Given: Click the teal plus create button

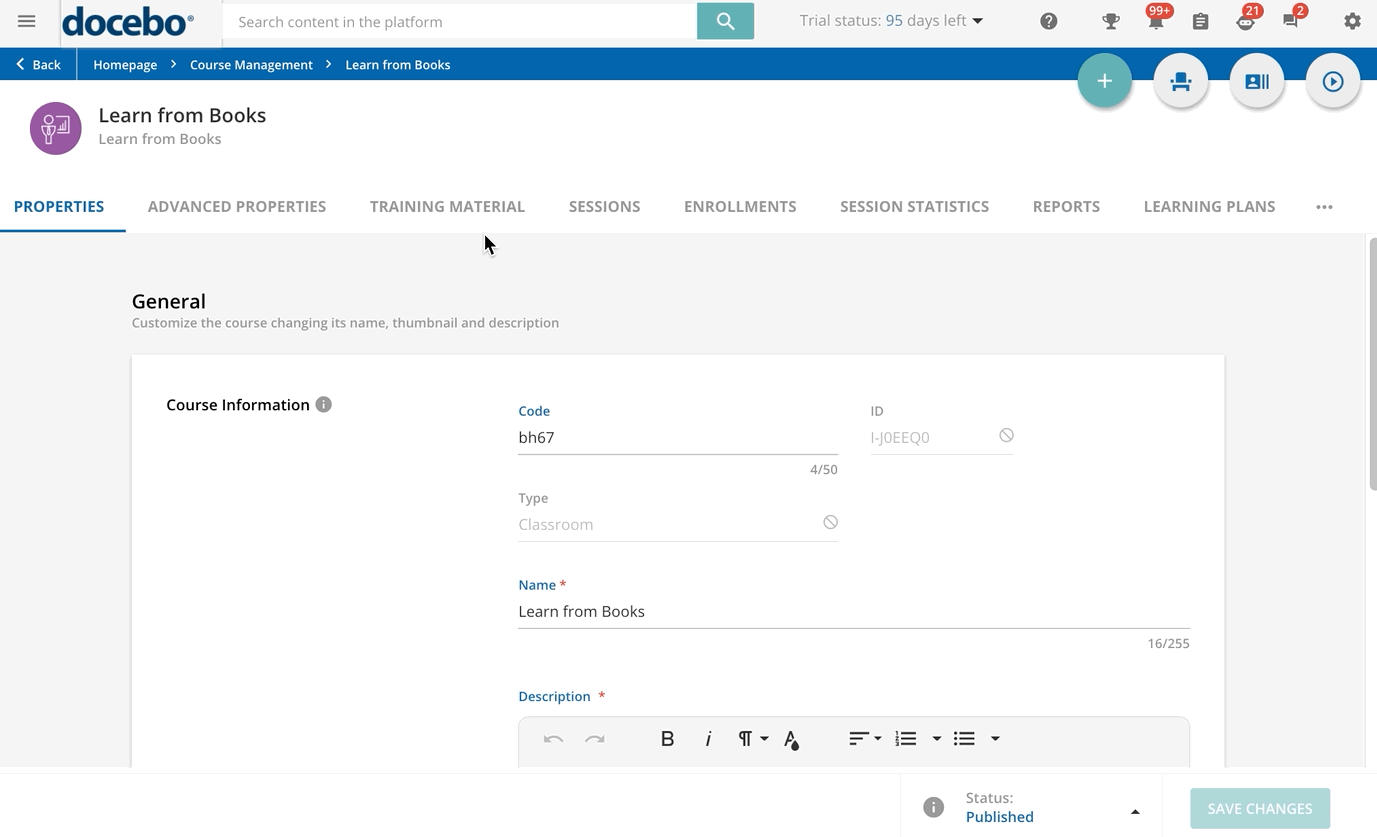Looking at the screenshot, I should (x=1104, y=81).
